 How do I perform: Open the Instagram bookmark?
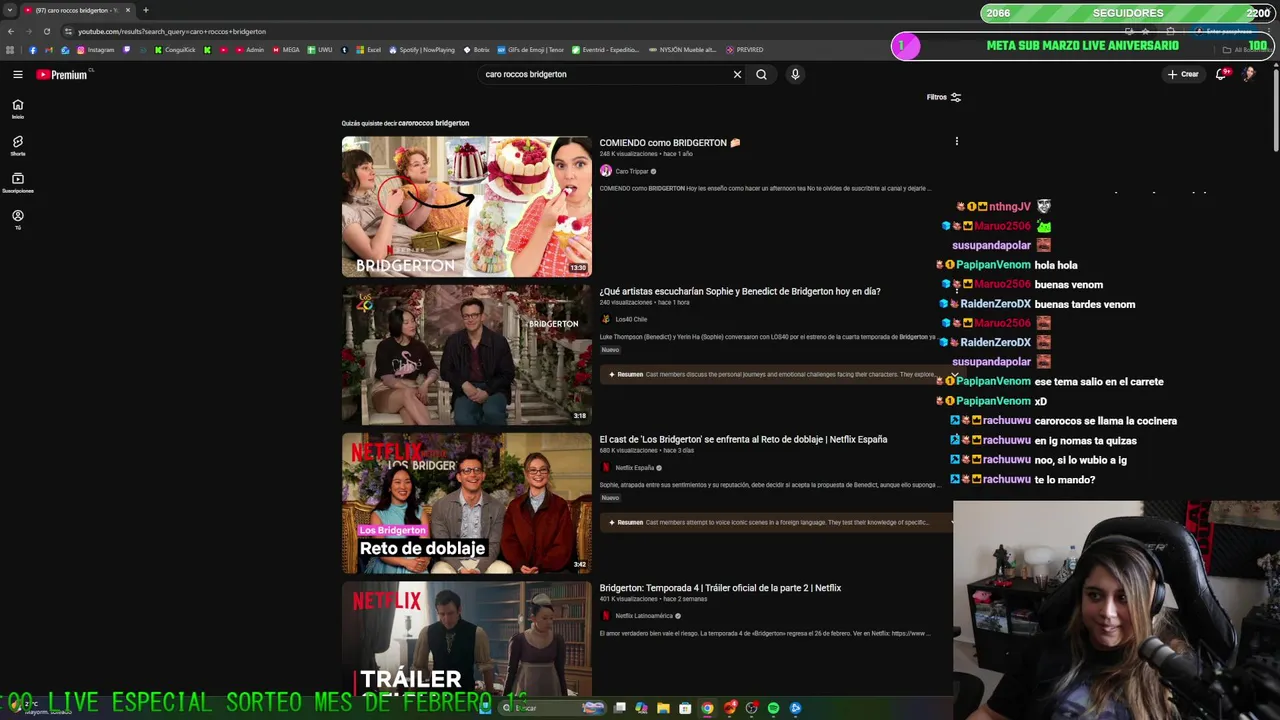click(96, 50)
